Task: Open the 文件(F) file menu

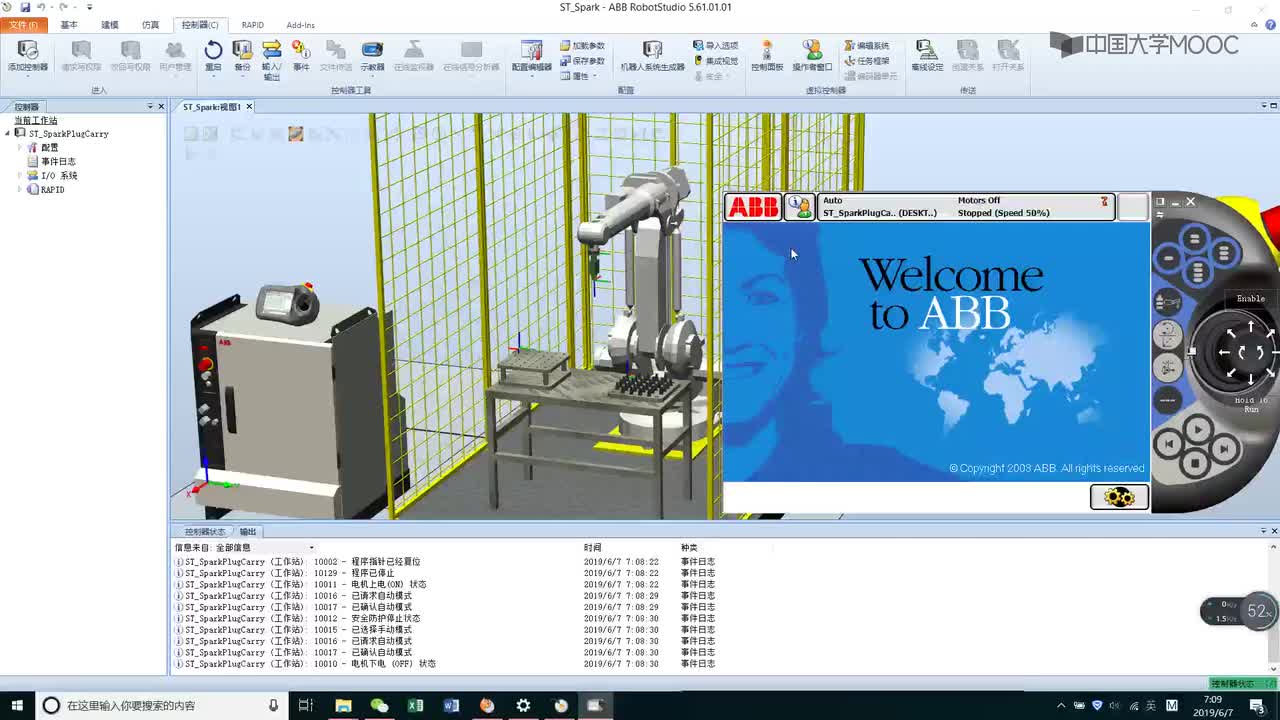Action: coord(22,25)
